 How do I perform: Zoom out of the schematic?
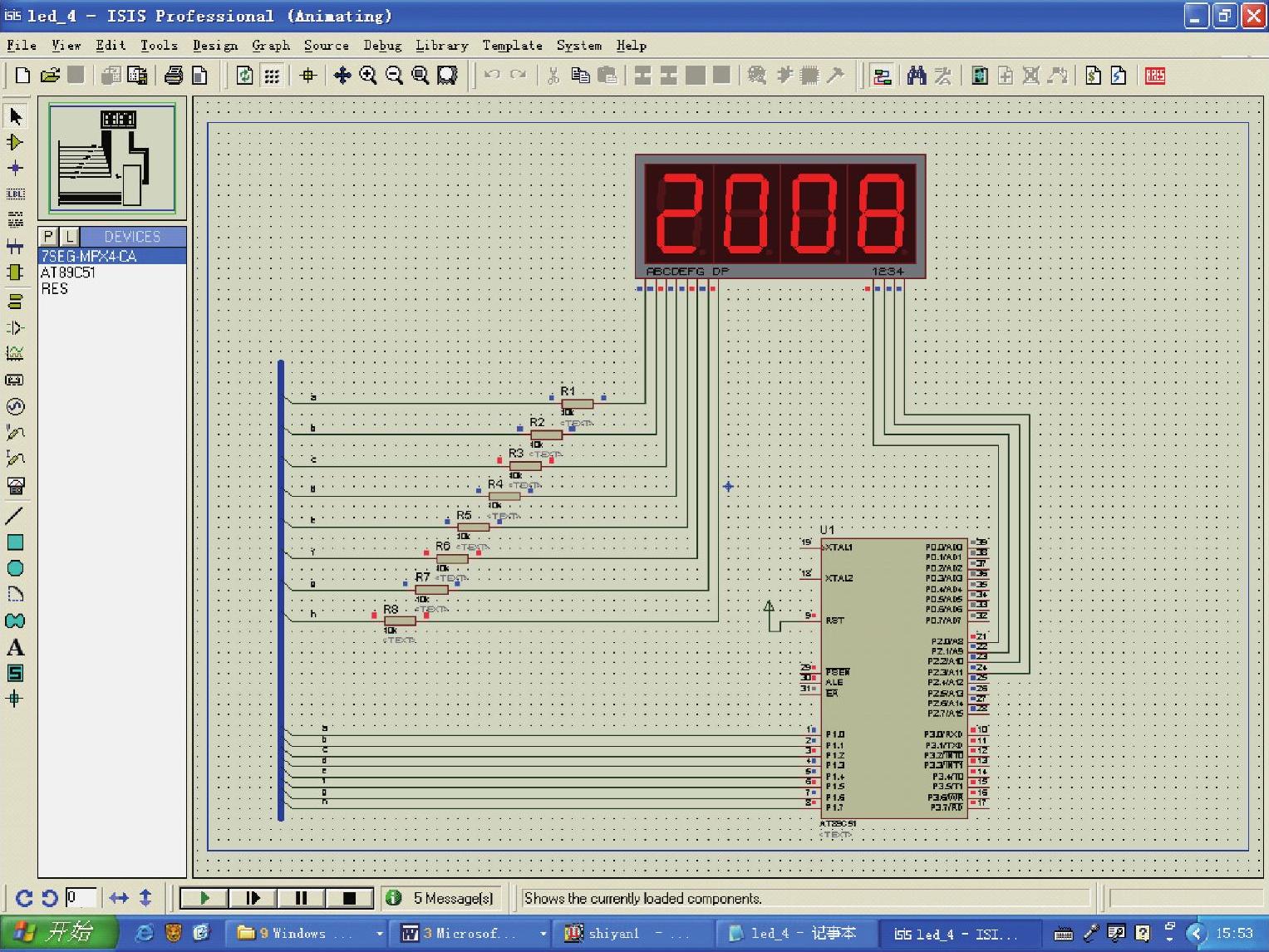[395, 76]
